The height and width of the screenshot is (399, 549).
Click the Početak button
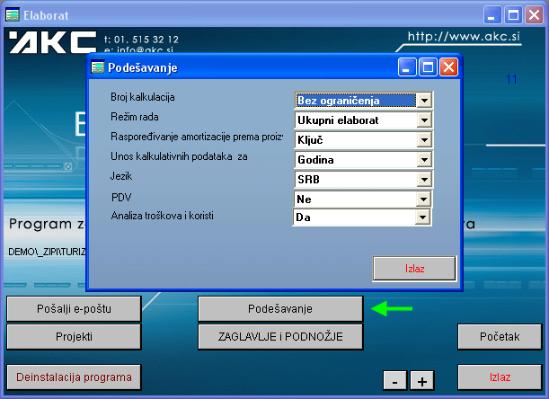coord(500,337)
